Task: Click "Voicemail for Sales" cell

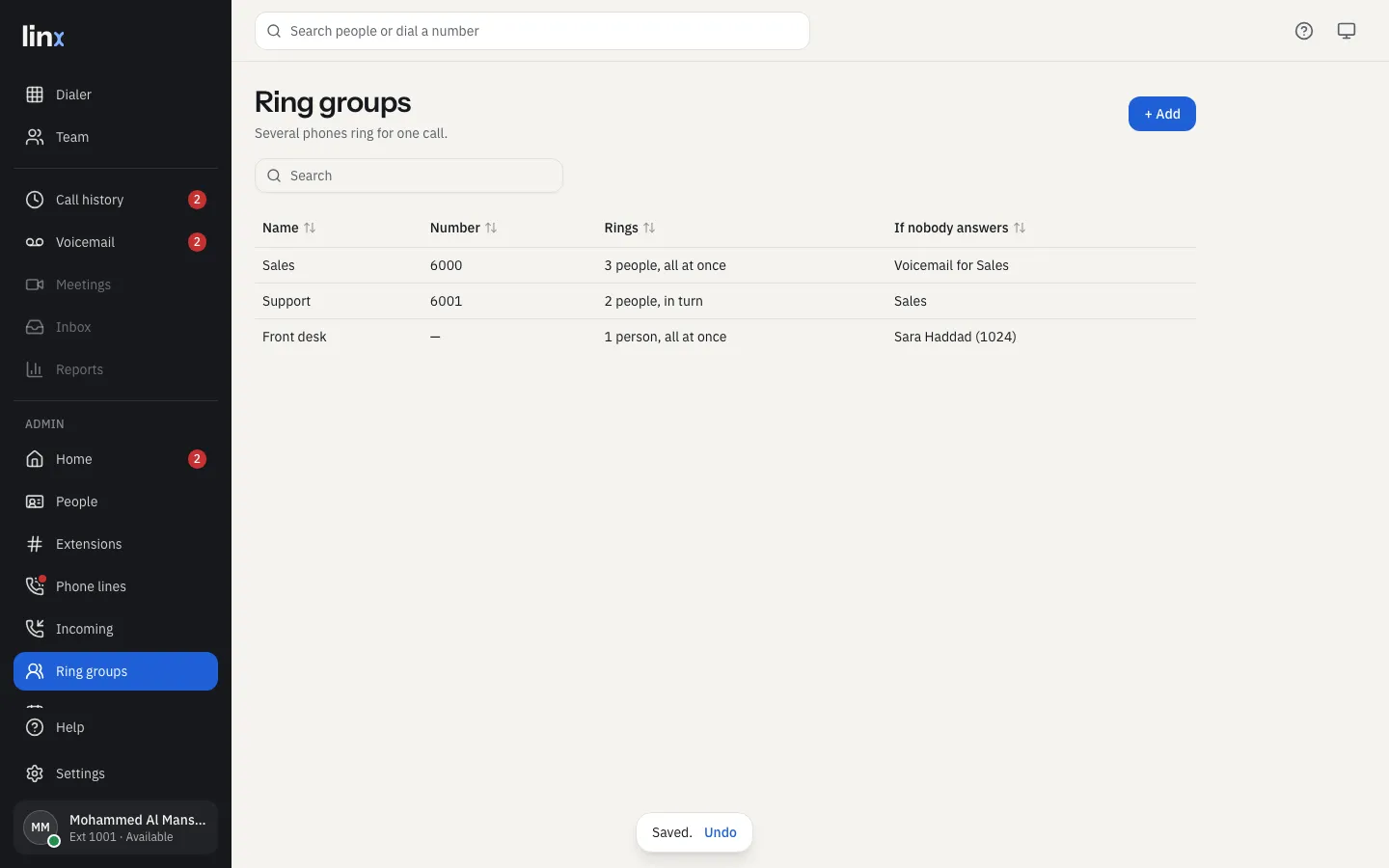Action: [x=951, y=265]
